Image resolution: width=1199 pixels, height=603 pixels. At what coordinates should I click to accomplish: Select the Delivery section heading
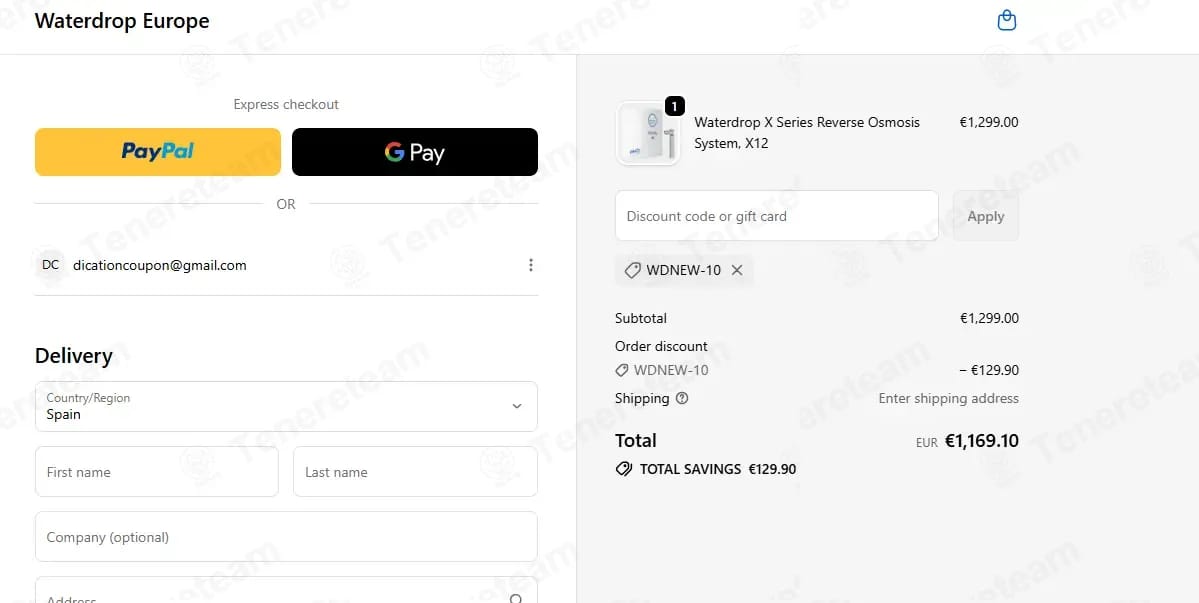coord(73,356)
